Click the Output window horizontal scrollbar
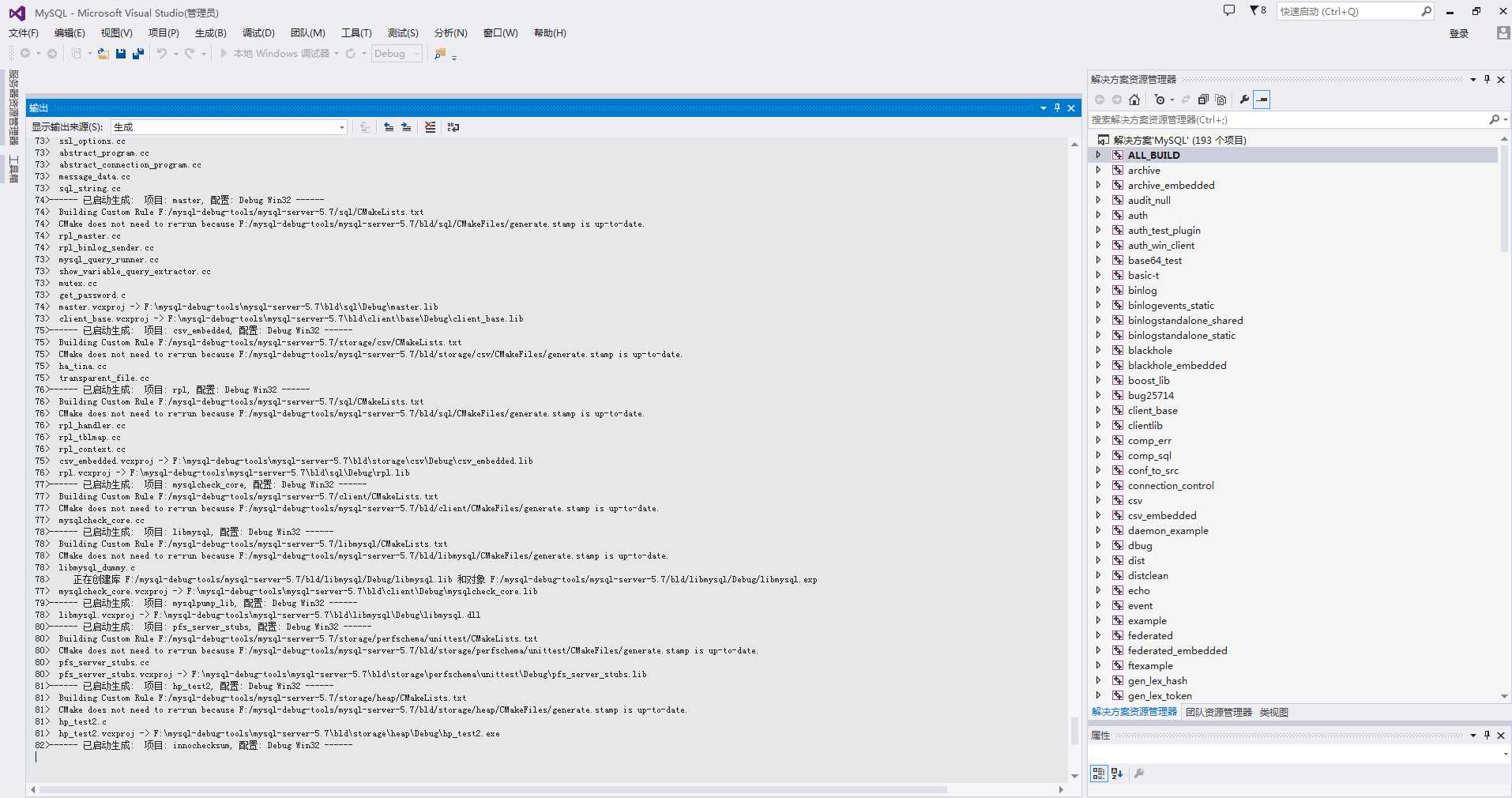 [x=493, y=789]
